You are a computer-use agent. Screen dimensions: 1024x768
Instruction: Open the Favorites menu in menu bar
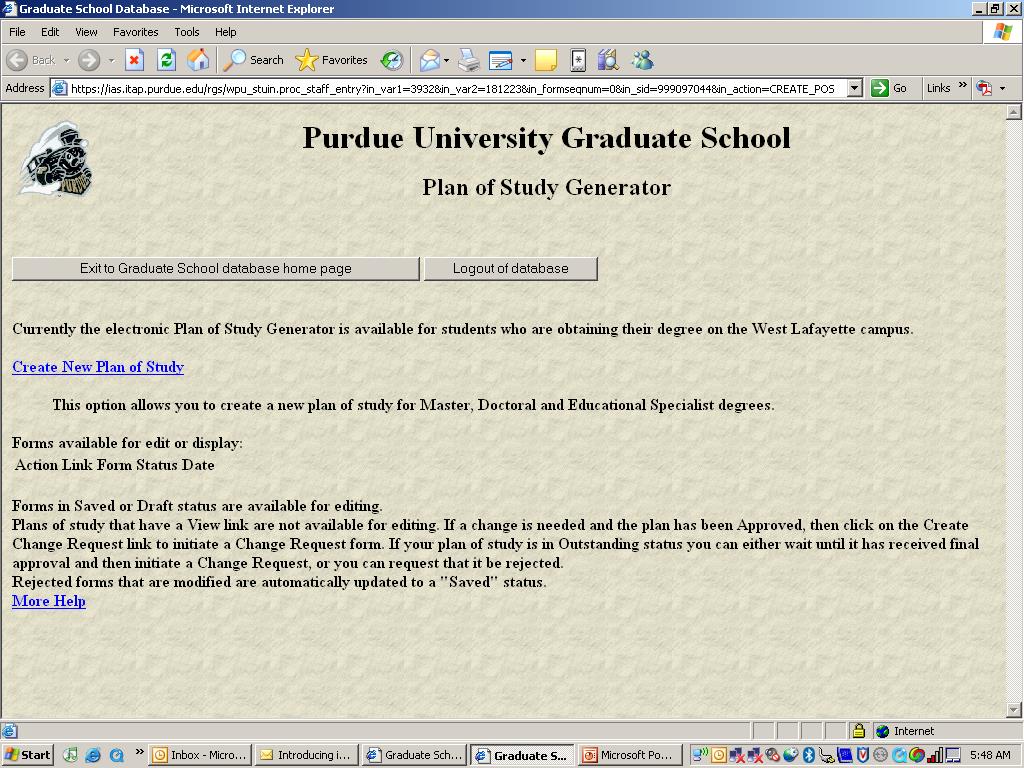point(135,32)
